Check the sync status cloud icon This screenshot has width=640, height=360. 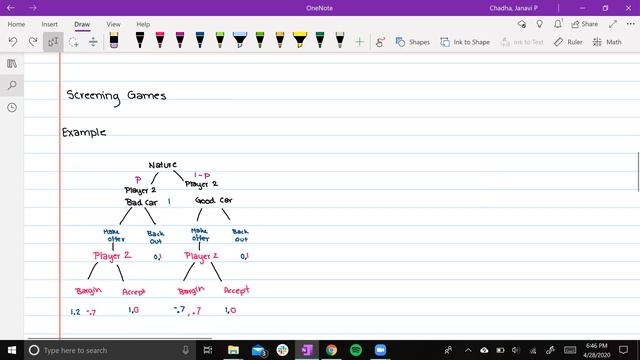click(522, 24)
